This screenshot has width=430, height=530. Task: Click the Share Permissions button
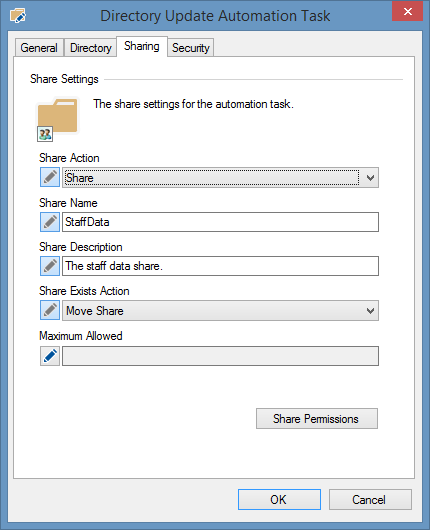pyautogui.click(x=317, y=419)
